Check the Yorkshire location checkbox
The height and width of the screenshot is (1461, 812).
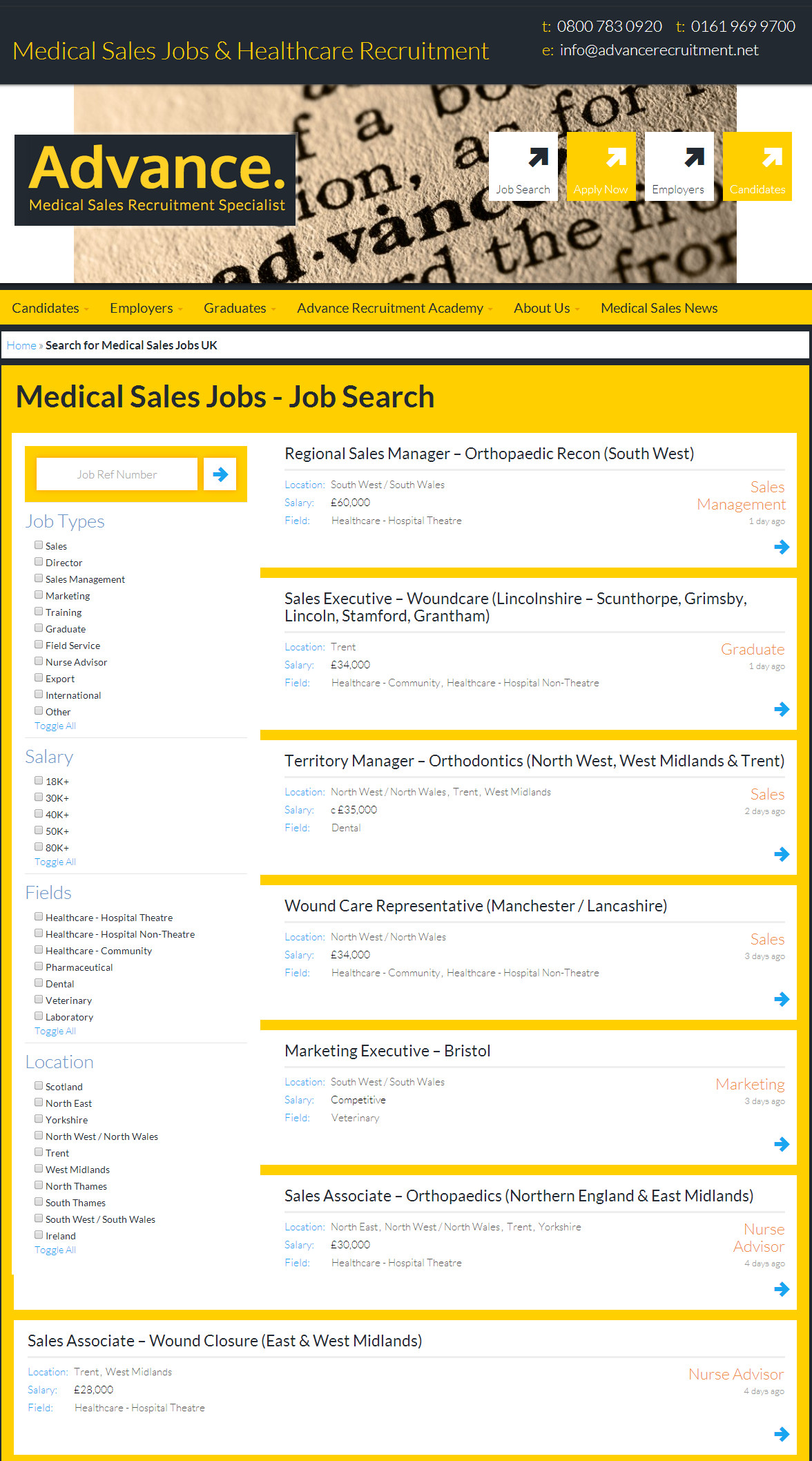coord(39,1119)
